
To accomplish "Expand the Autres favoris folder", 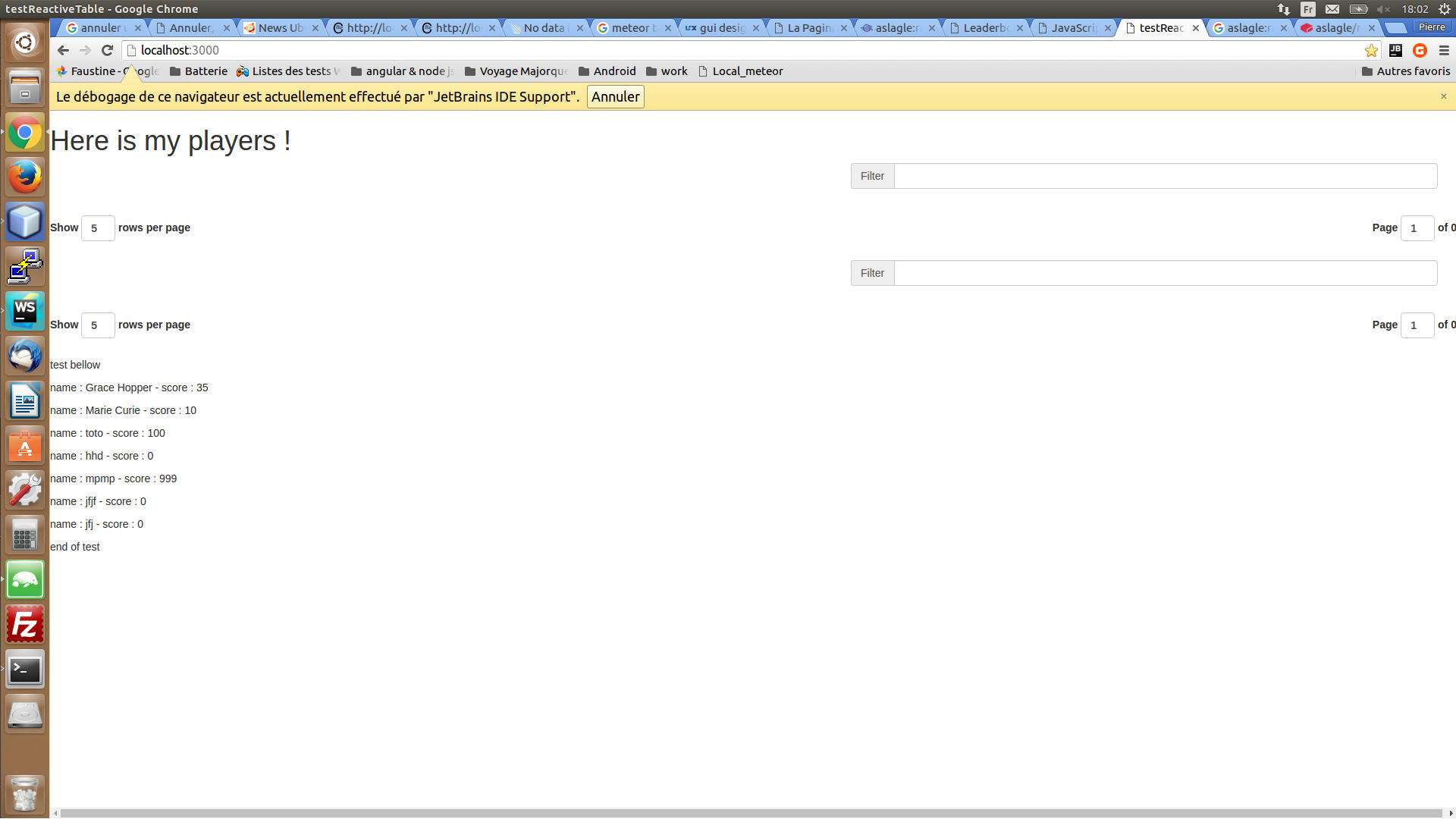I will click(x=1405, y=71).
